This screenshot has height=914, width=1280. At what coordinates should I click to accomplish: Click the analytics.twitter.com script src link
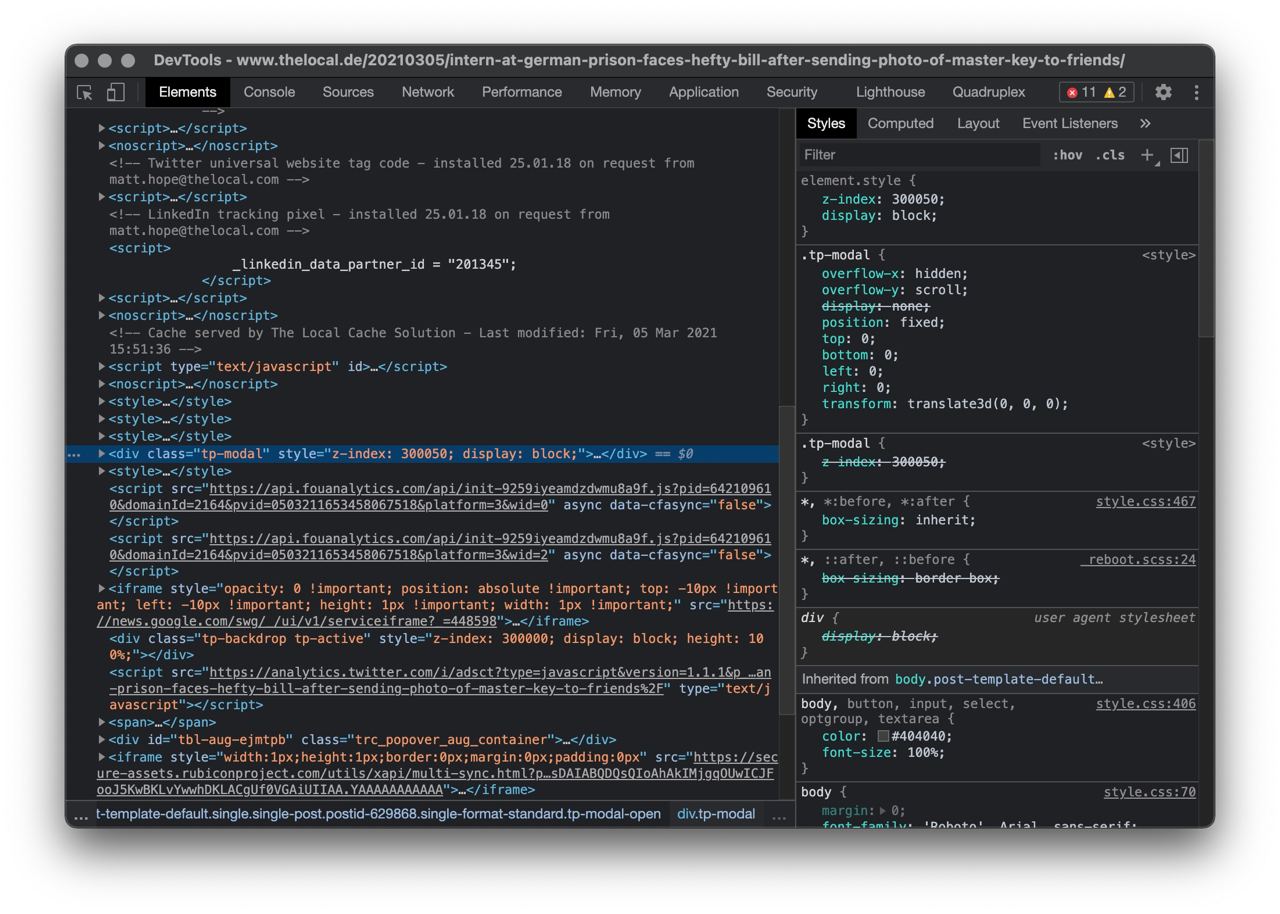(440, 681)
